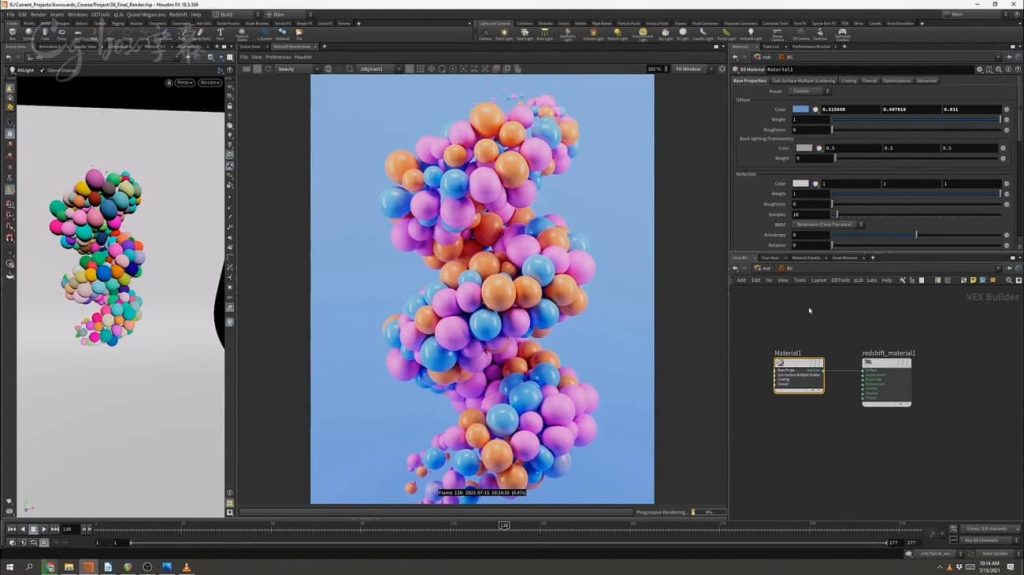This screenshot has width=1024, height=575.
Task: Select the Tube shelf tool
Action: [45, 33]
